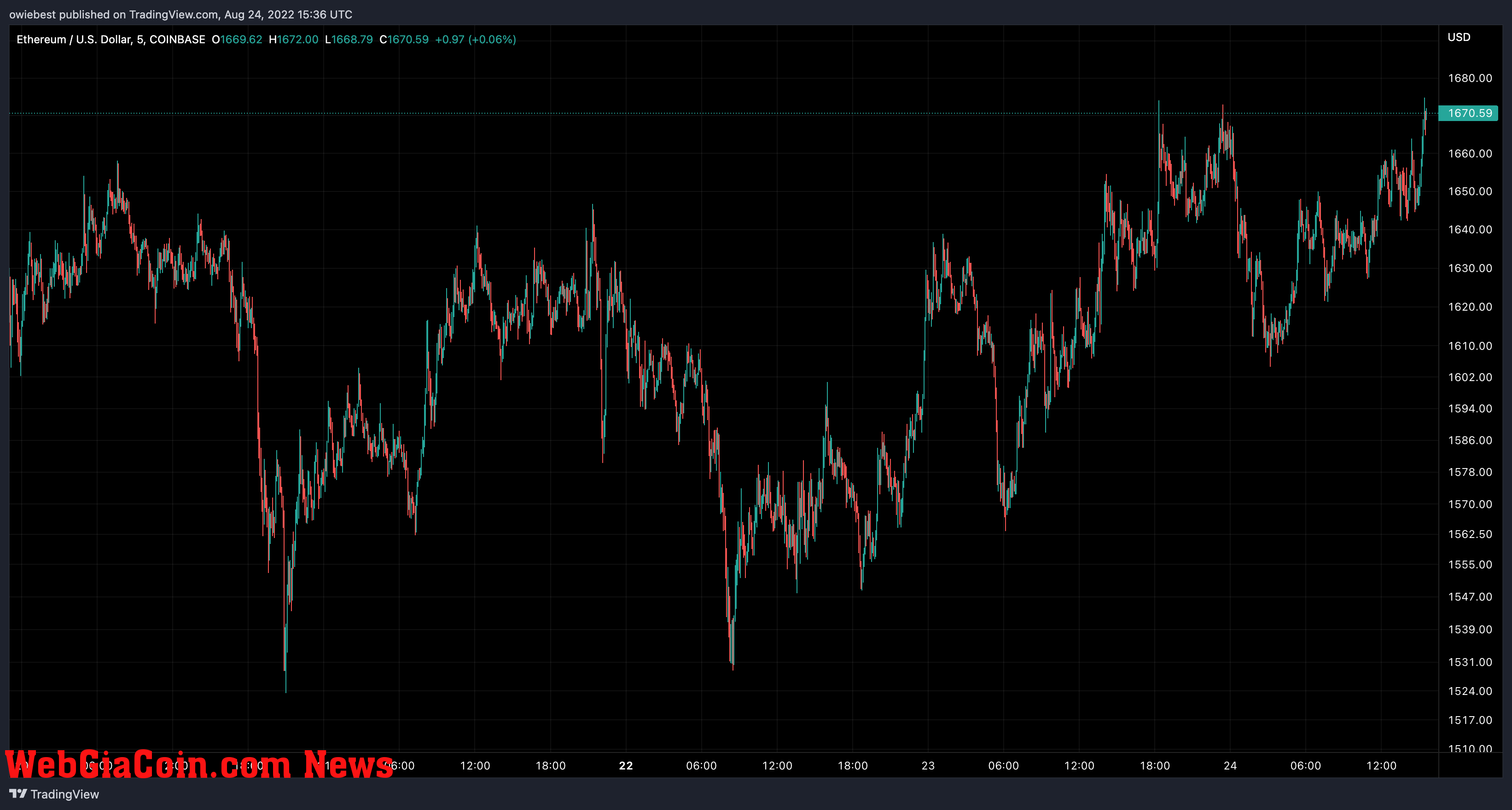The width and height of the screenshot is (1512, 810).
Task: Click the 1680.00 price axis label
Action: click(x=1470, y=78)
